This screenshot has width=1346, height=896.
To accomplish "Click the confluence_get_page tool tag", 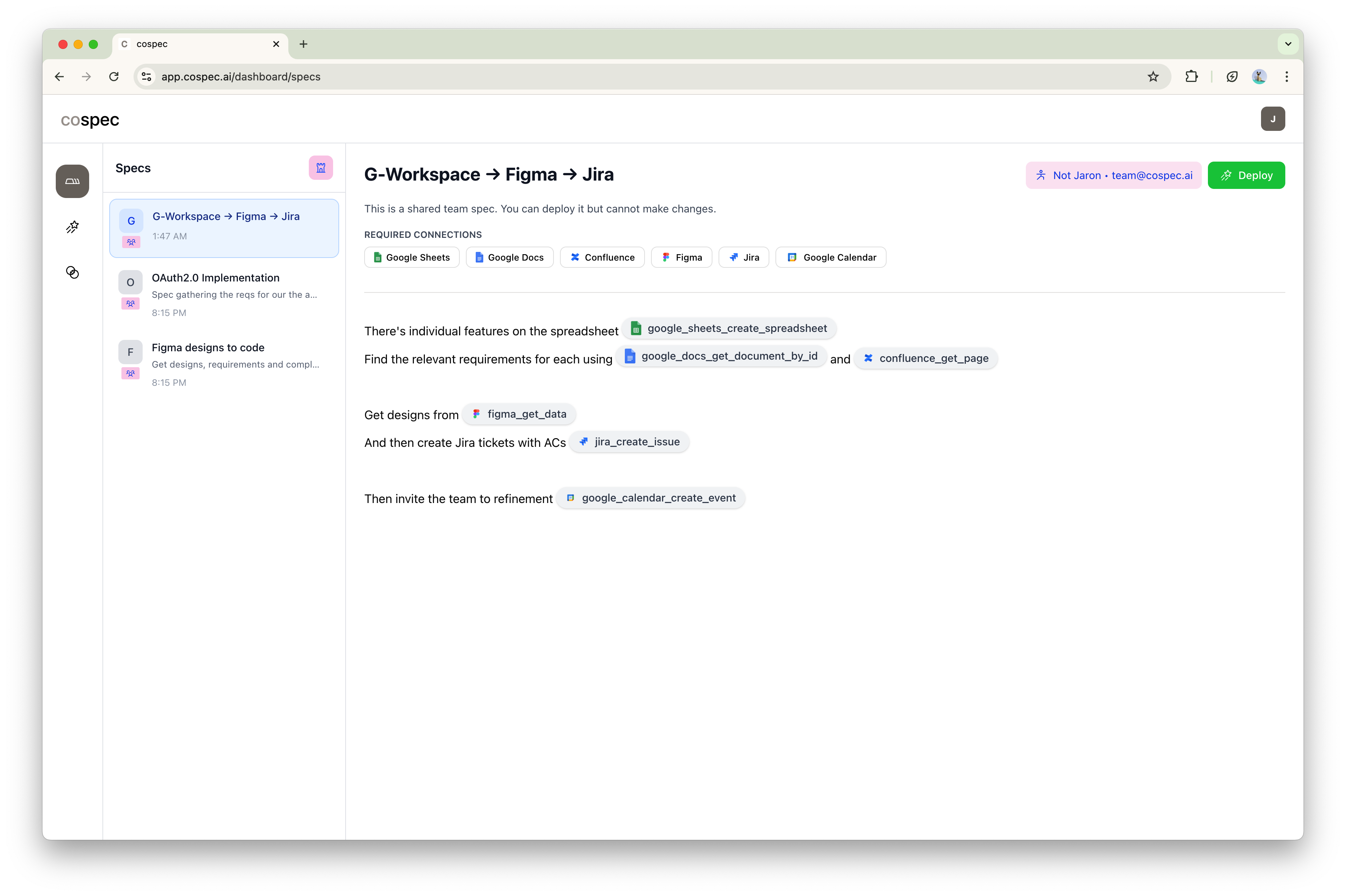I will tap(926, 358).
